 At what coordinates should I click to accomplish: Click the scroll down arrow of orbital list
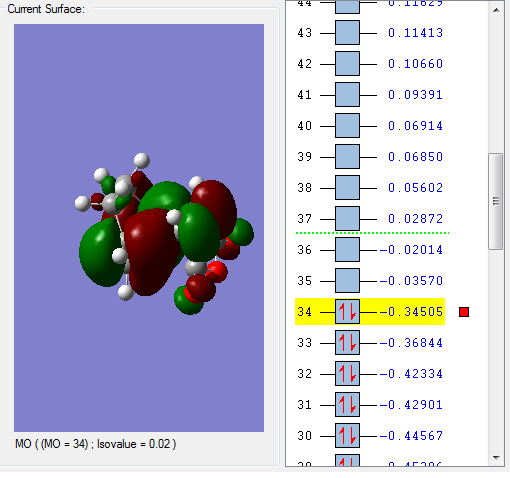[x=496, y=458]
